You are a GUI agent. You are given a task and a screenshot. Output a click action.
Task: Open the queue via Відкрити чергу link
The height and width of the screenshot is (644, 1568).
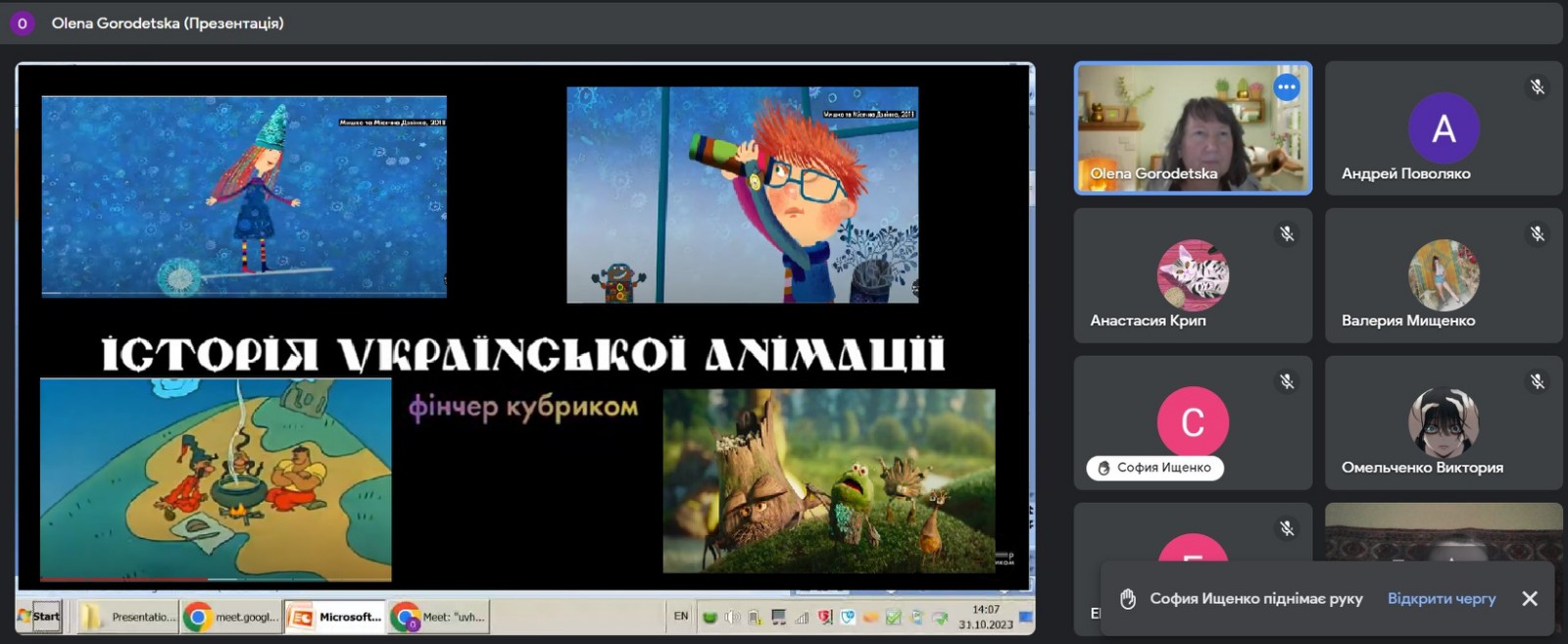[1441, 598]
